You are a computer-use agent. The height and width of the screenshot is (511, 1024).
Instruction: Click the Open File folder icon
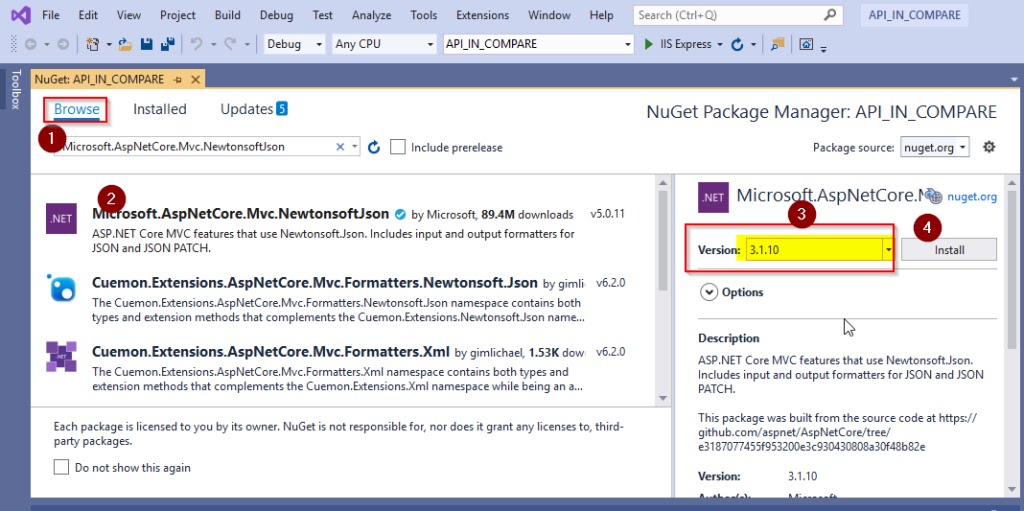click(125, 44)
